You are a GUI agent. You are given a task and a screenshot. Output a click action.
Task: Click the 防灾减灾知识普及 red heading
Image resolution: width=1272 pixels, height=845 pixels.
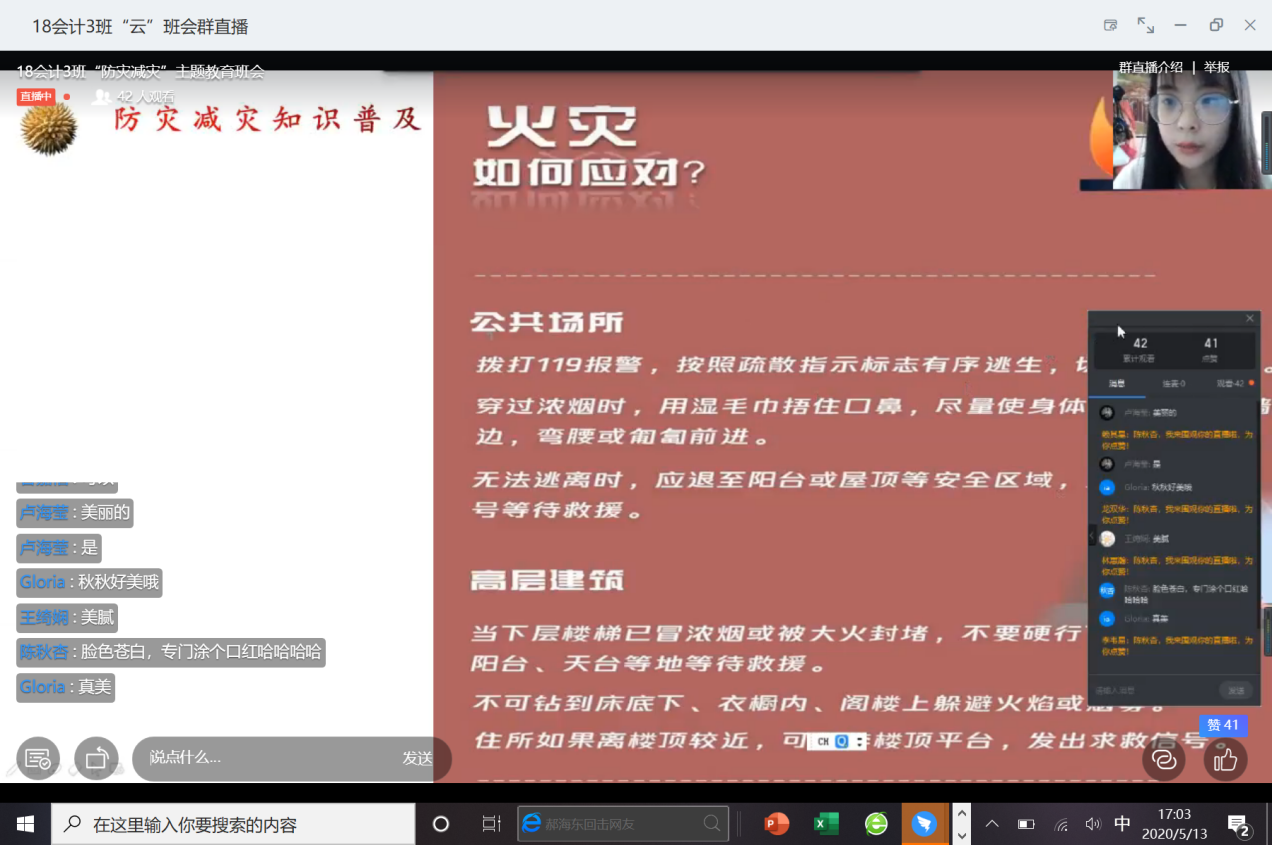(267, 120)
